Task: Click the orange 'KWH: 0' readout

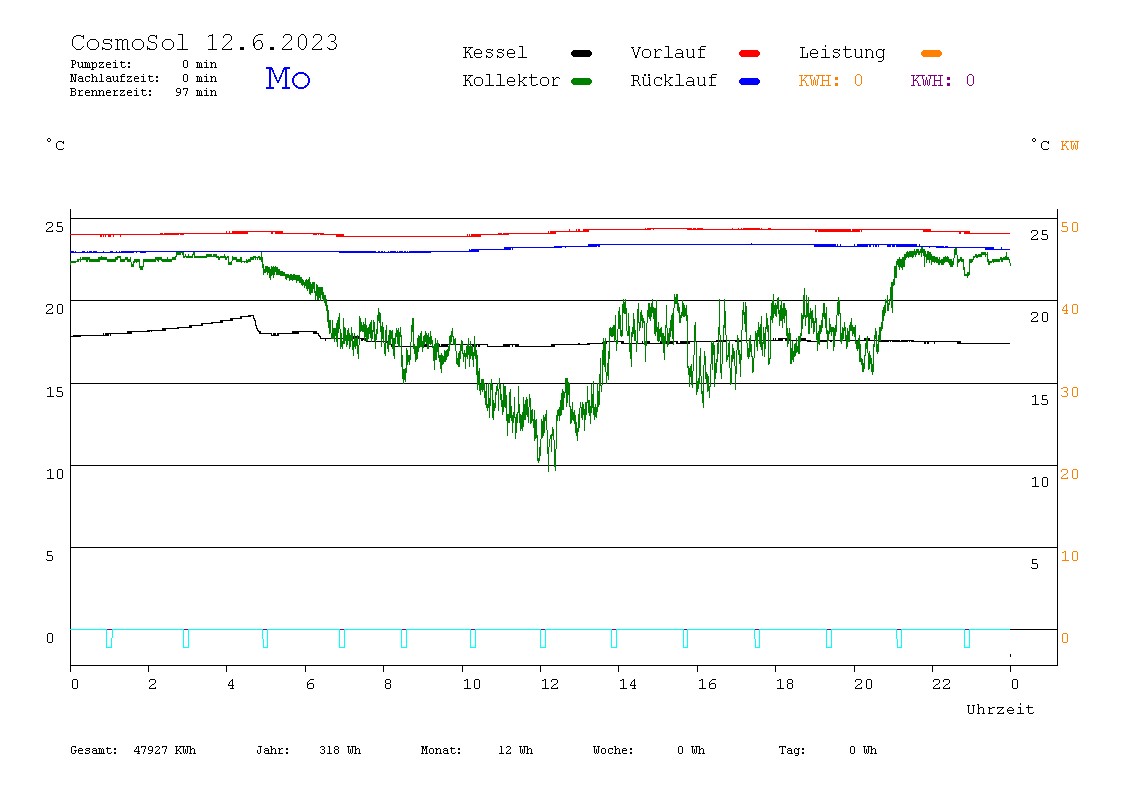Action: tap(831, 81)
